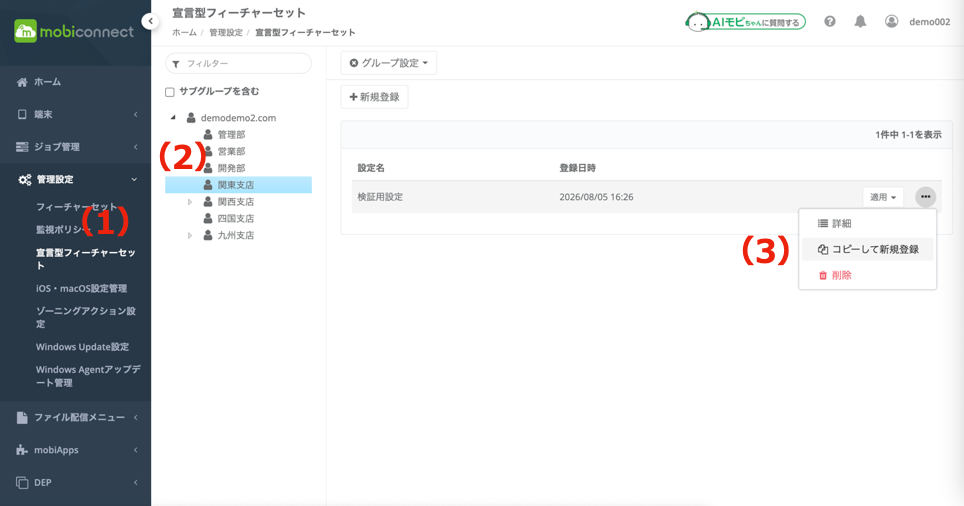Screen dimensions: 964x506
Task: Choose コピーして新規登録 from the context menu
Action: pos(867,249)
